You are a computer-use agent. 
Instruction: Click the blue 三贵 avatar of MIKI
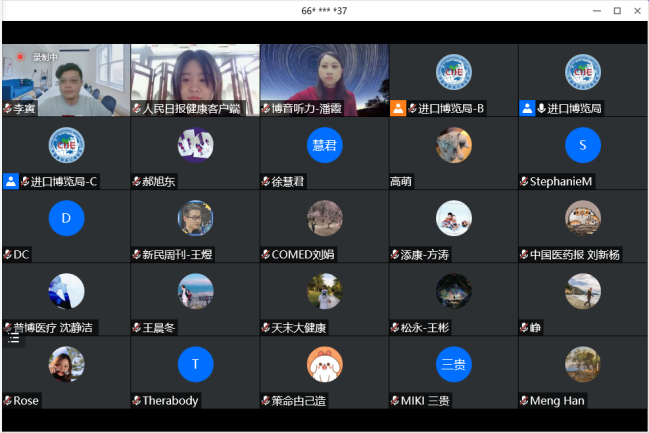pos(453,364)
